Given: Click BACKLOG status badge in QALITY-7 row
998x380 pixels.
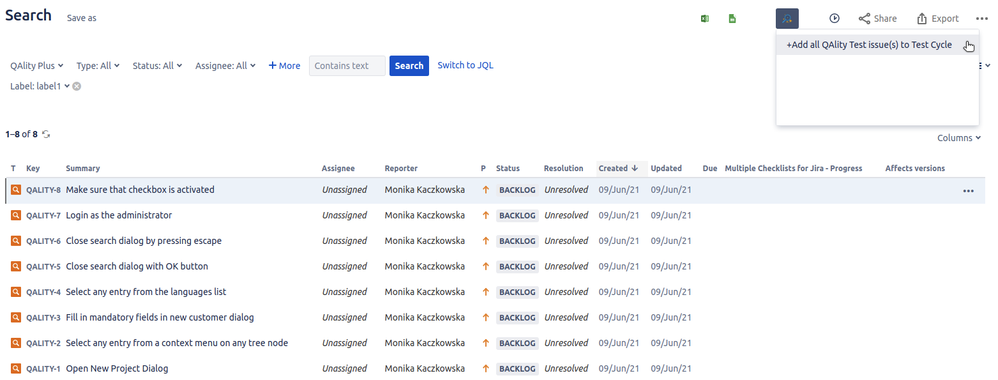Looking at the screenshot, I should tap(517, 216).
